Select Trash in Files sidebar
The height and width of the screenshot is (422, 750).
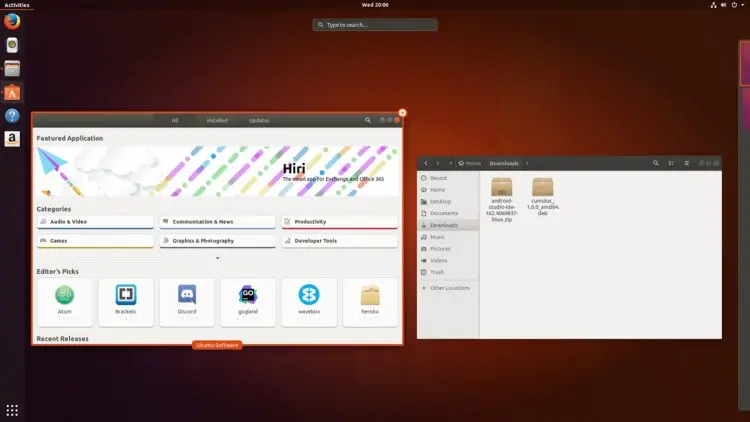point(448,272)
